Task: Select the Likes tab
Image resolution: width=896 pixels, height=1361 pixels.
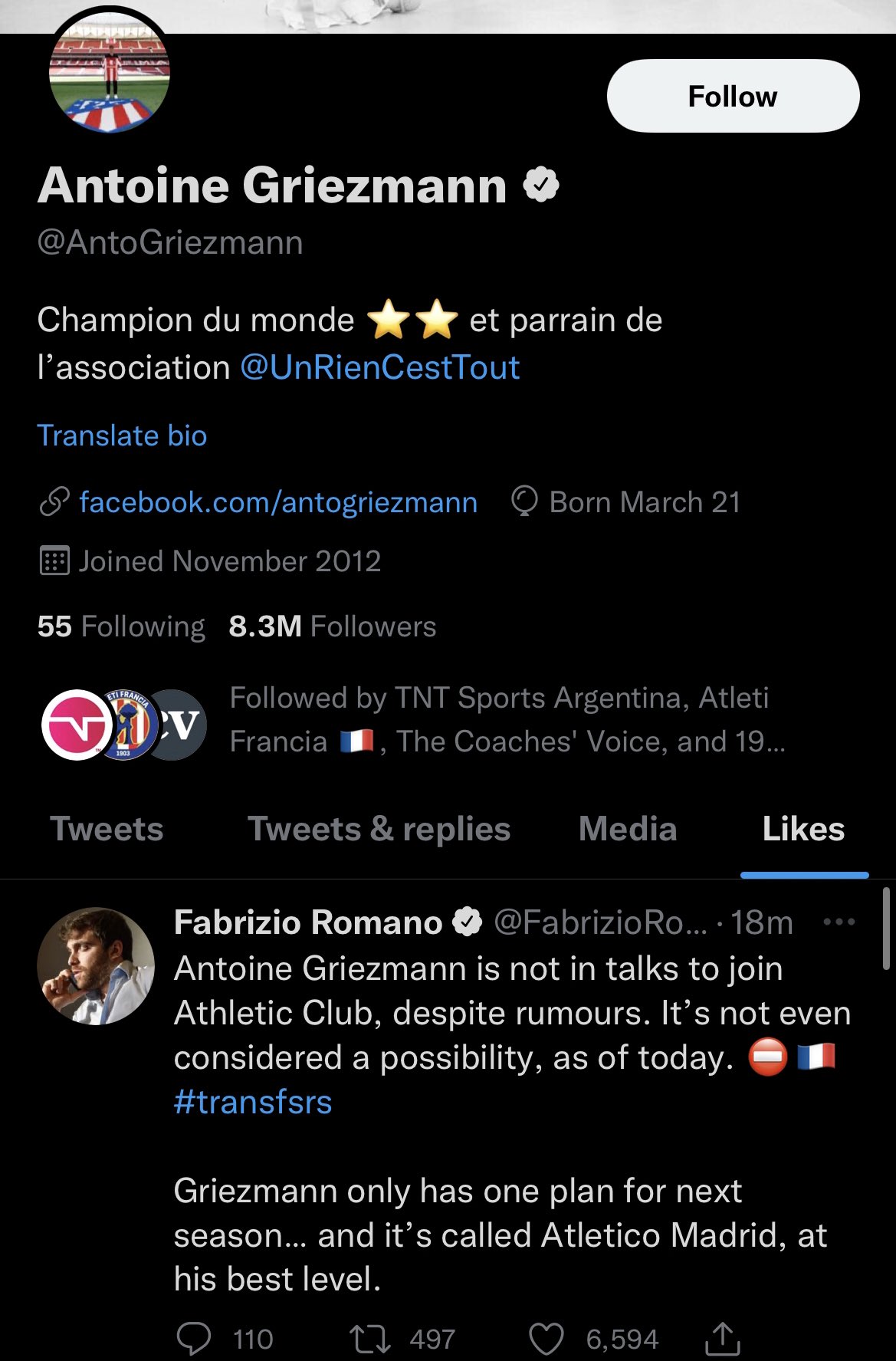Action: (803, 829)
